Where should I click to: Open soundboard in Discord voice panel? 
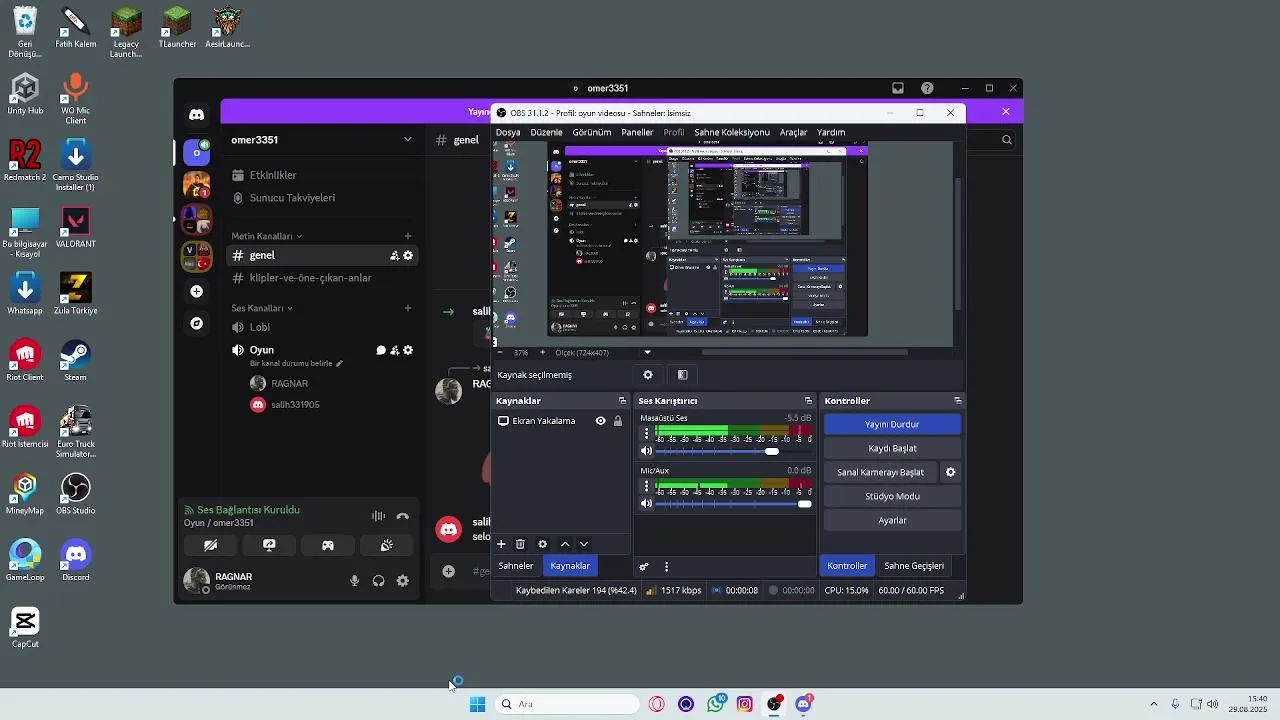tap(387, 546)
